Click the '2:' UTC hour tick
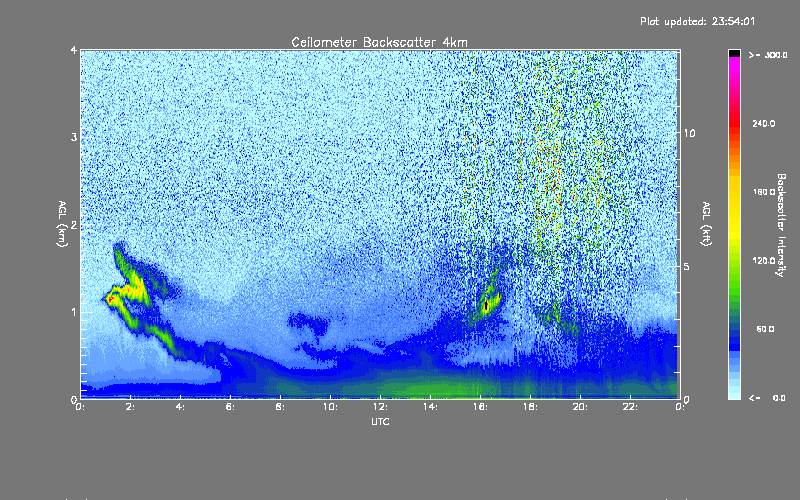The image size is (800, 500). pyautogui.click(x=131, y=407)
